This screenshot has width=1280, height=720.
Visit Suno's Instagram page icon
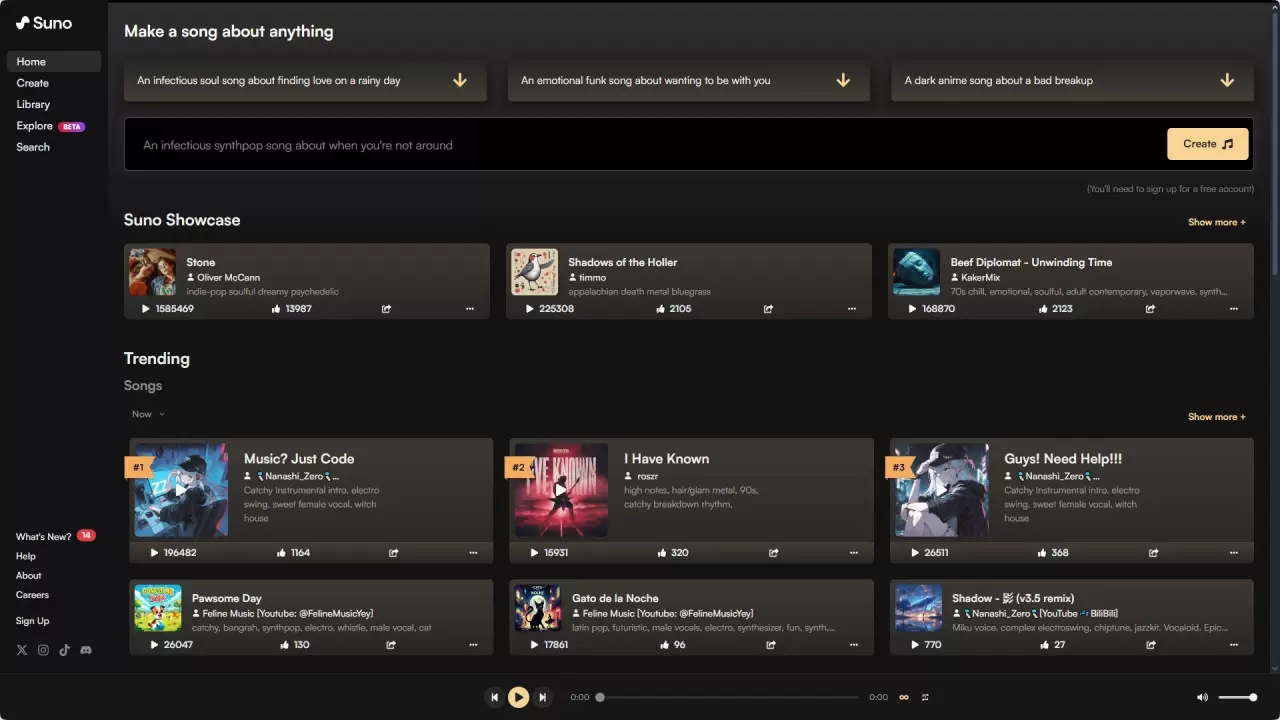[x=43, y=650]
